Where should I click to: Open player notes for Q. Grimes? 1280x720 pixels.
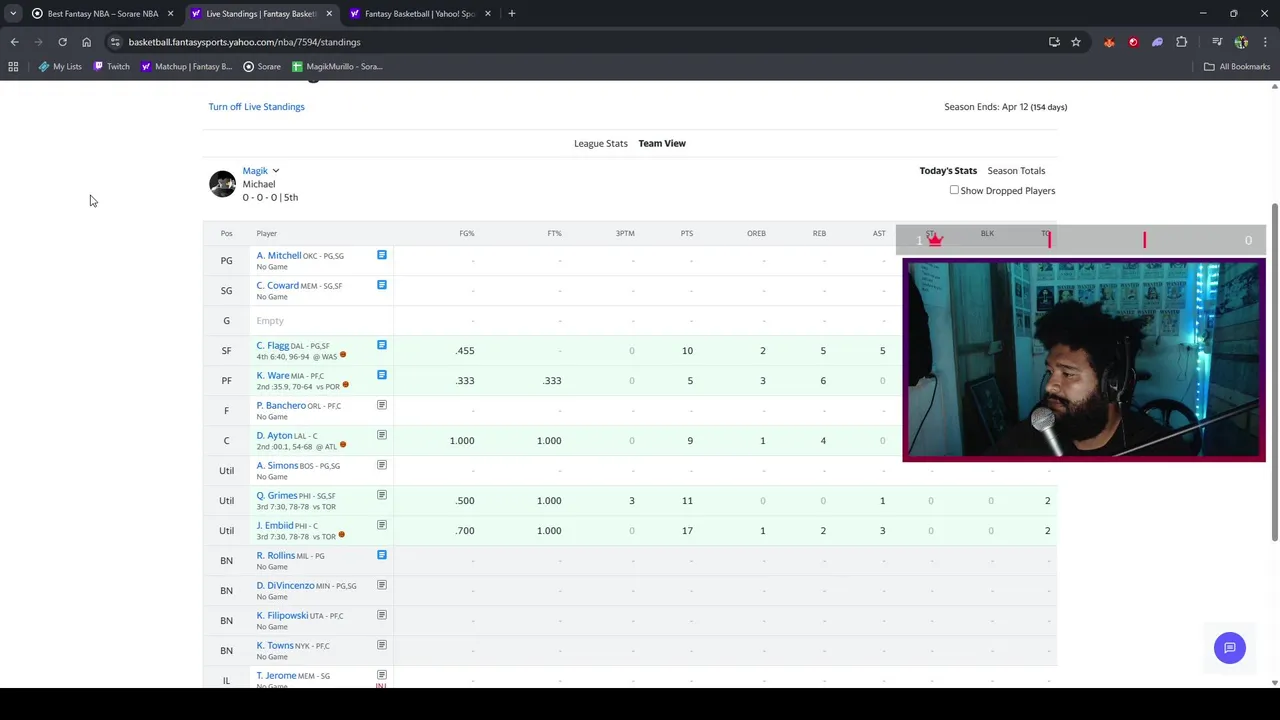(x=381, y=495)
